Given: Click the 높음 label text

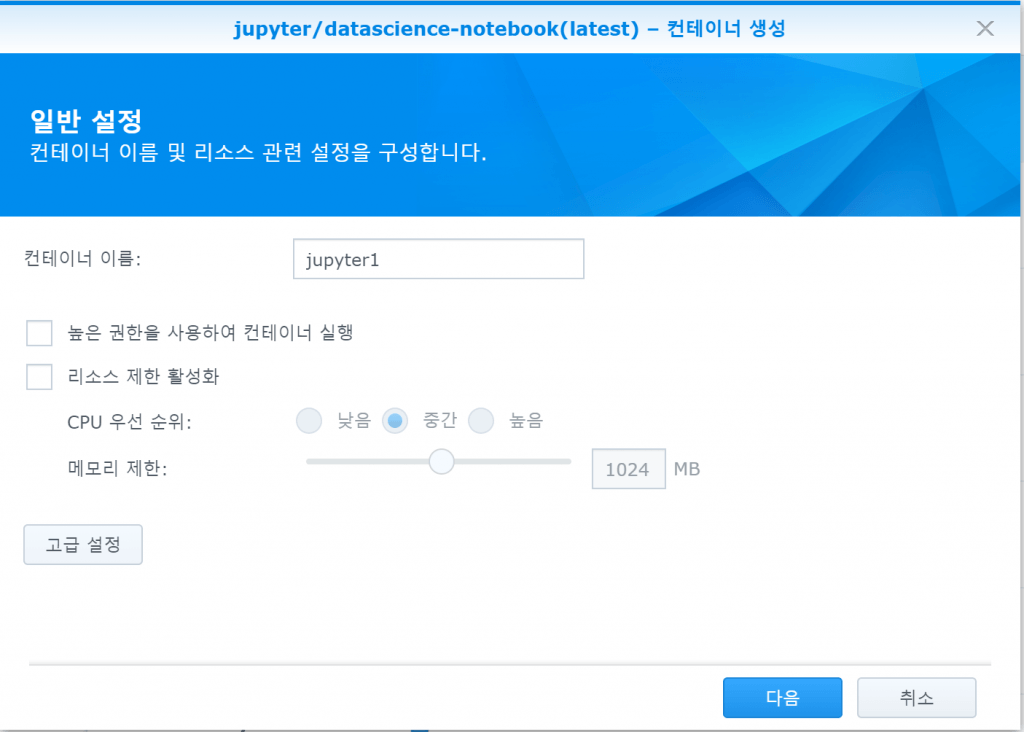Looking at the screenshot, I should (526, 421).
